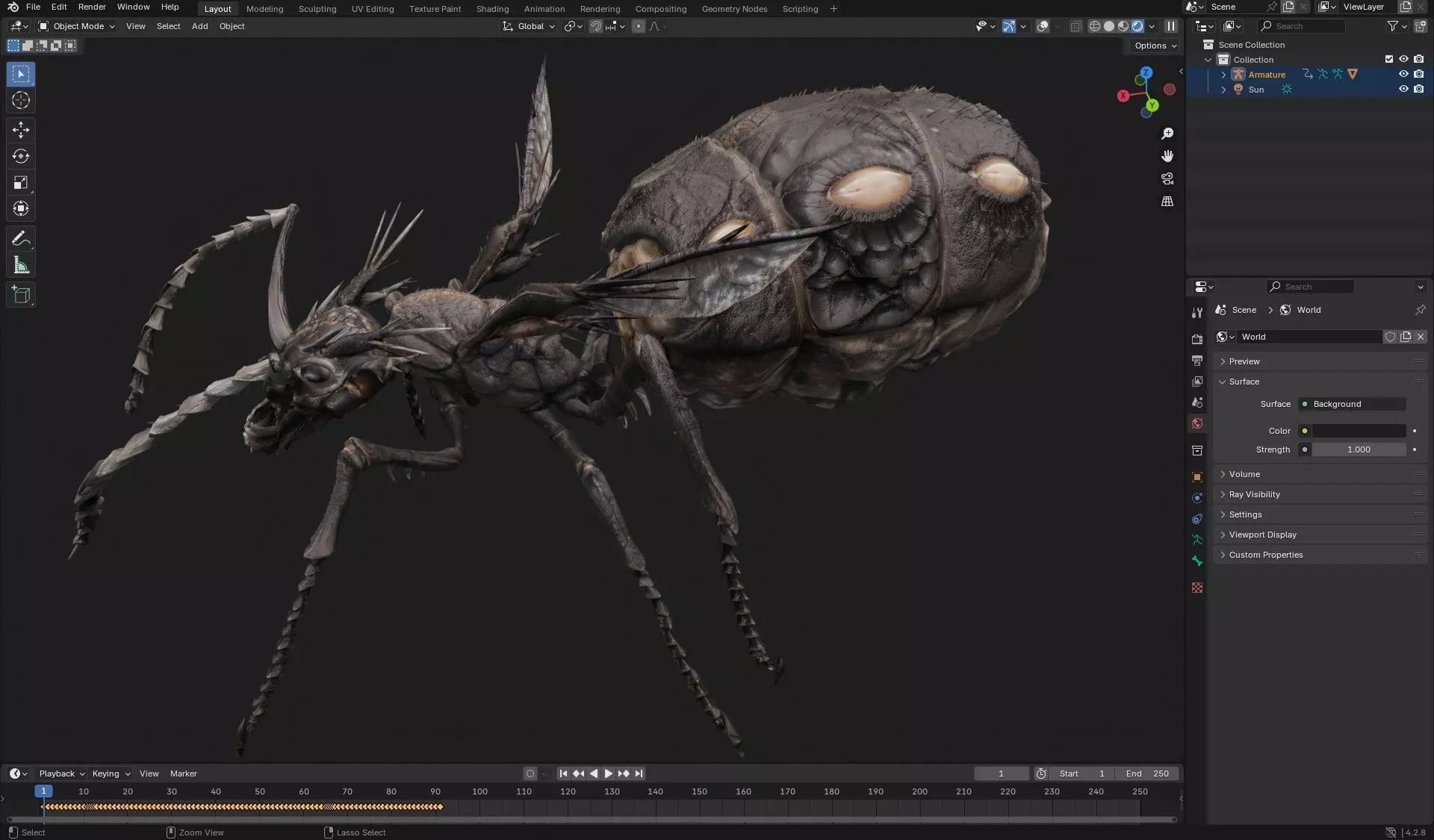This screenshot has height=840, width=1434.
Task: Pick the Add Cube tool
Action: [x=21, y=295]
